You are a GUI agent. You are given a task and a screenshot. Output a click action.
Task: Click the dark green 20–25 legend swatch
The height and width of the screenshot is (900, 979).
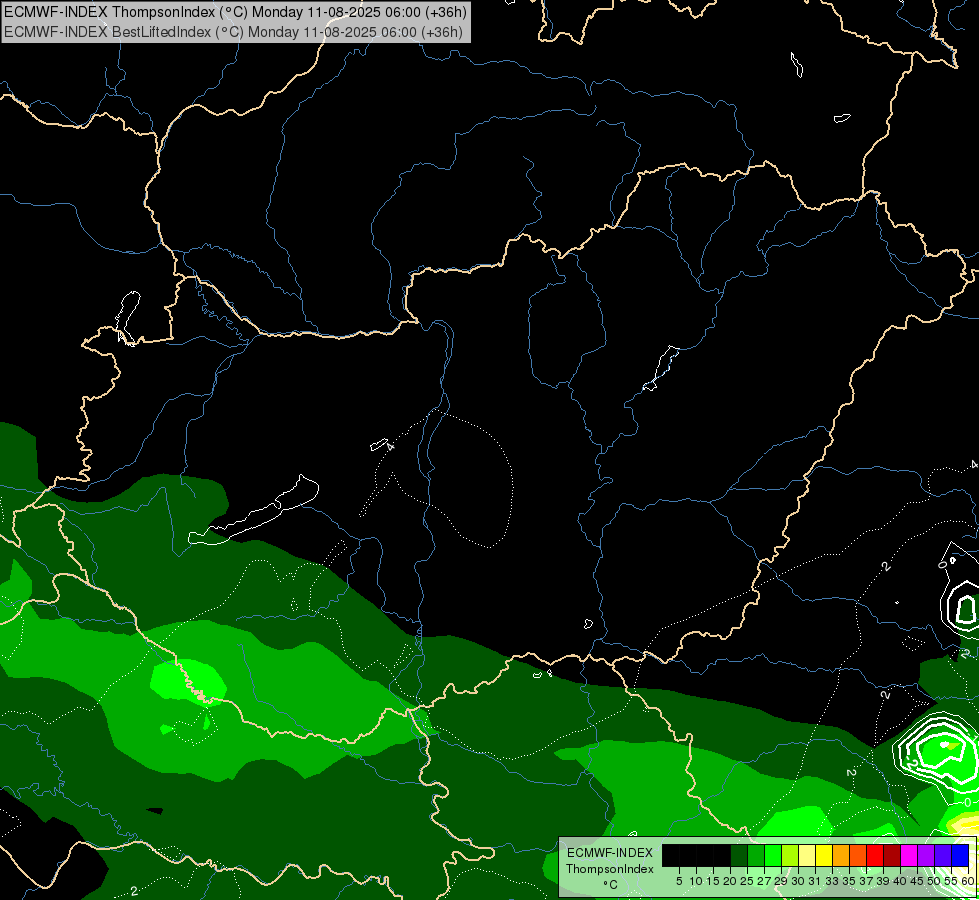click(739, 855)
